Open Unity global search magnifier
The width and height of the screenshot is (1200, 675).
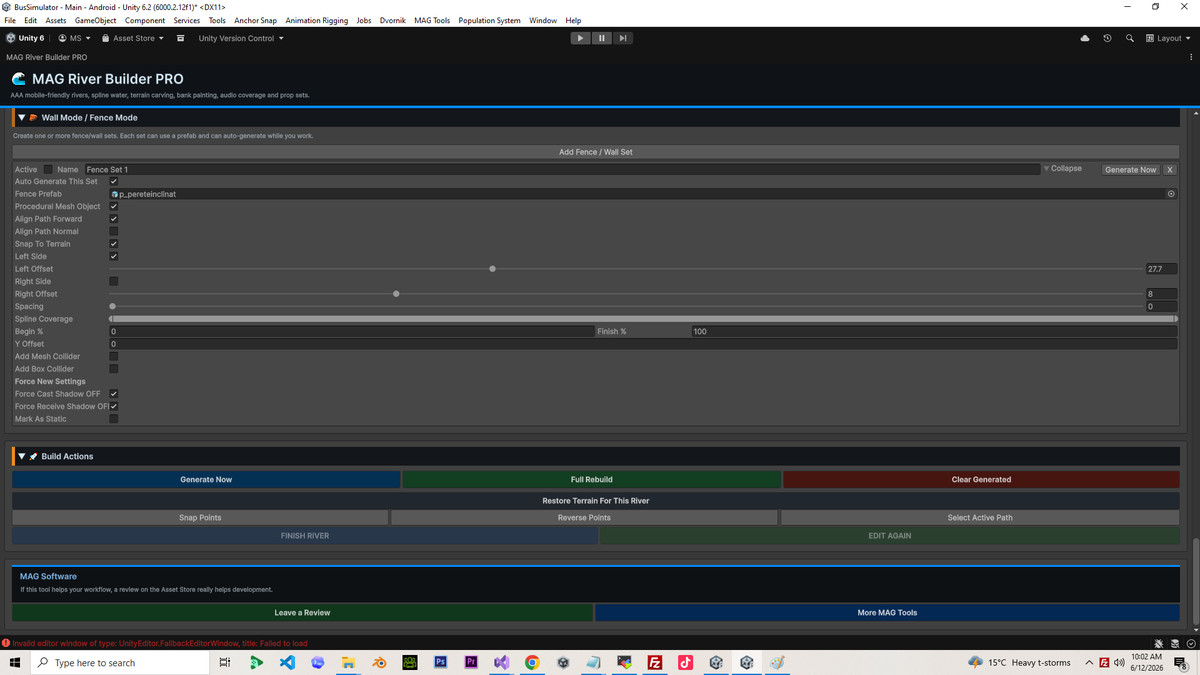click(1129, 38)
